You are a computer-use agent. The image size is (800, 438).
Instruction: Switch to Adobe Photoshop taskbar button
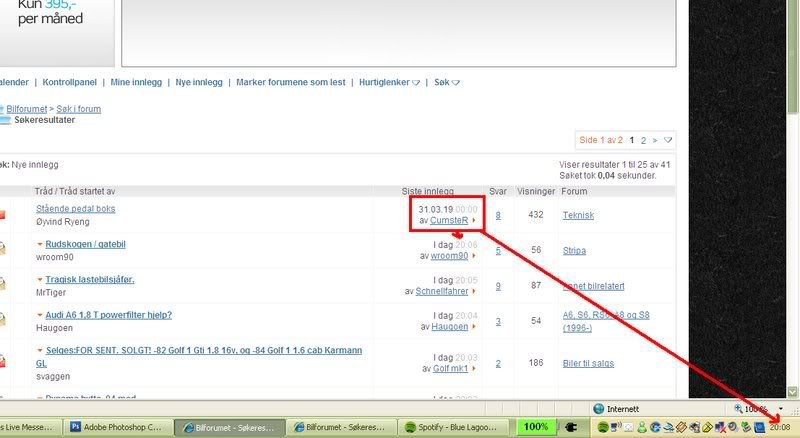tap(117, 427)
